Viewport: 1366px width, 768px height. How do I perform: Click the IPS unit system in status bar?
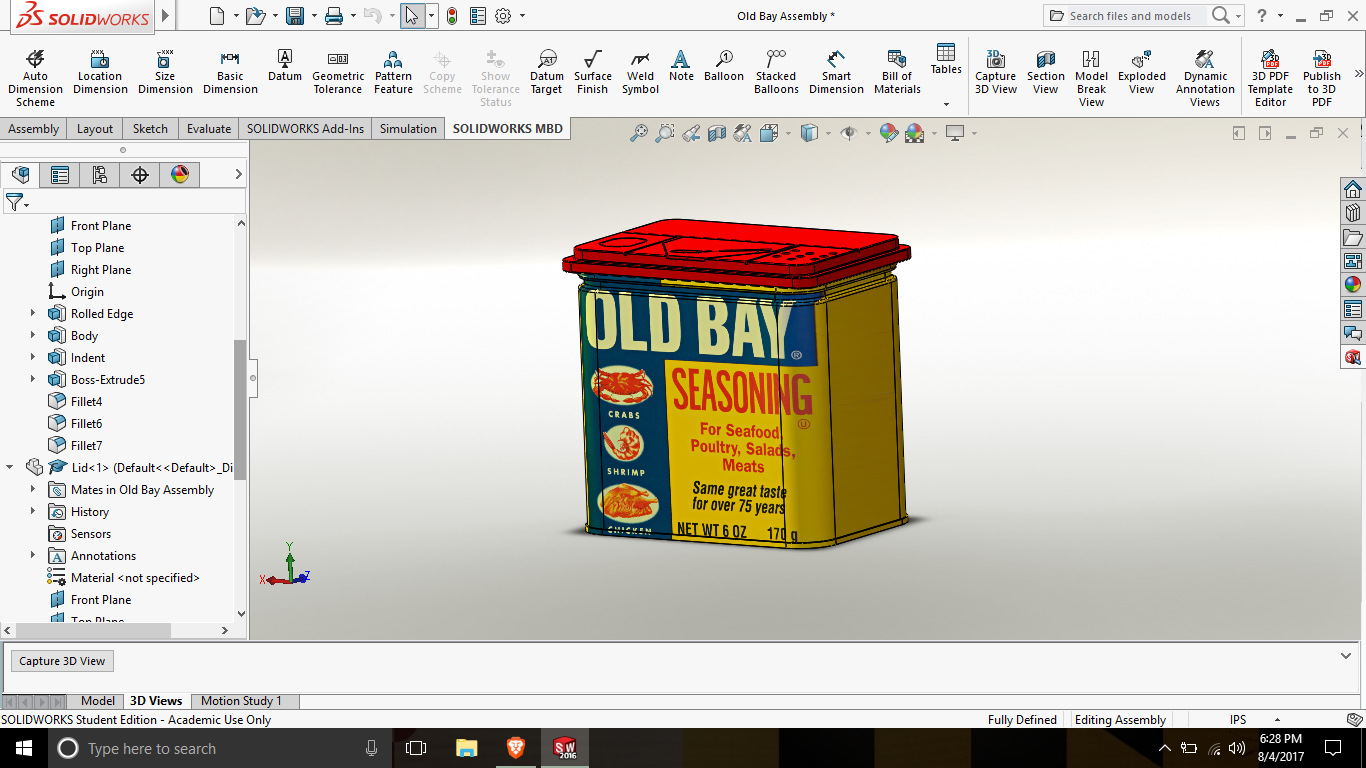click(x=1238, y=720)
